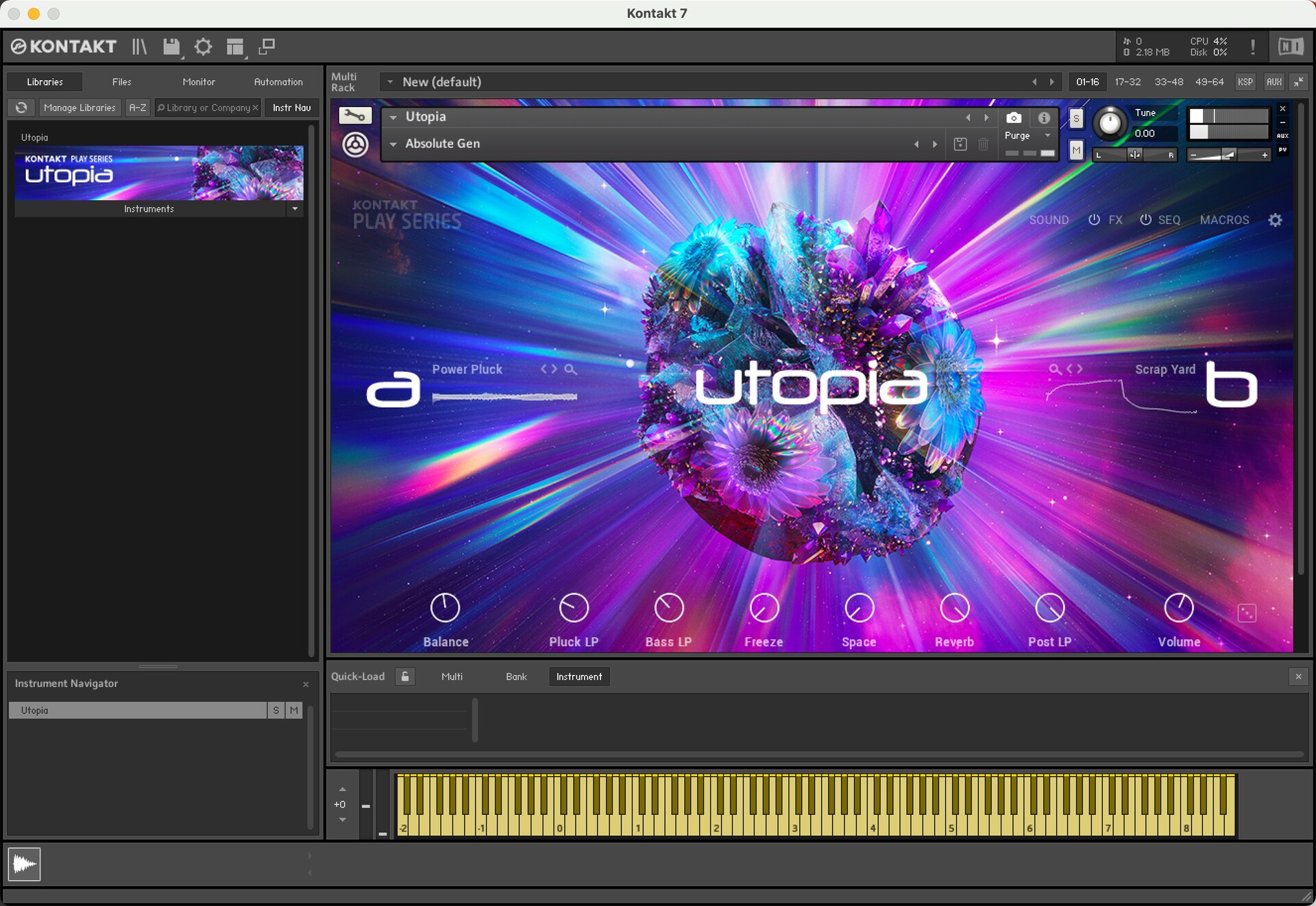
Task: Open the SOUND page
Action: click(1049, 220)
